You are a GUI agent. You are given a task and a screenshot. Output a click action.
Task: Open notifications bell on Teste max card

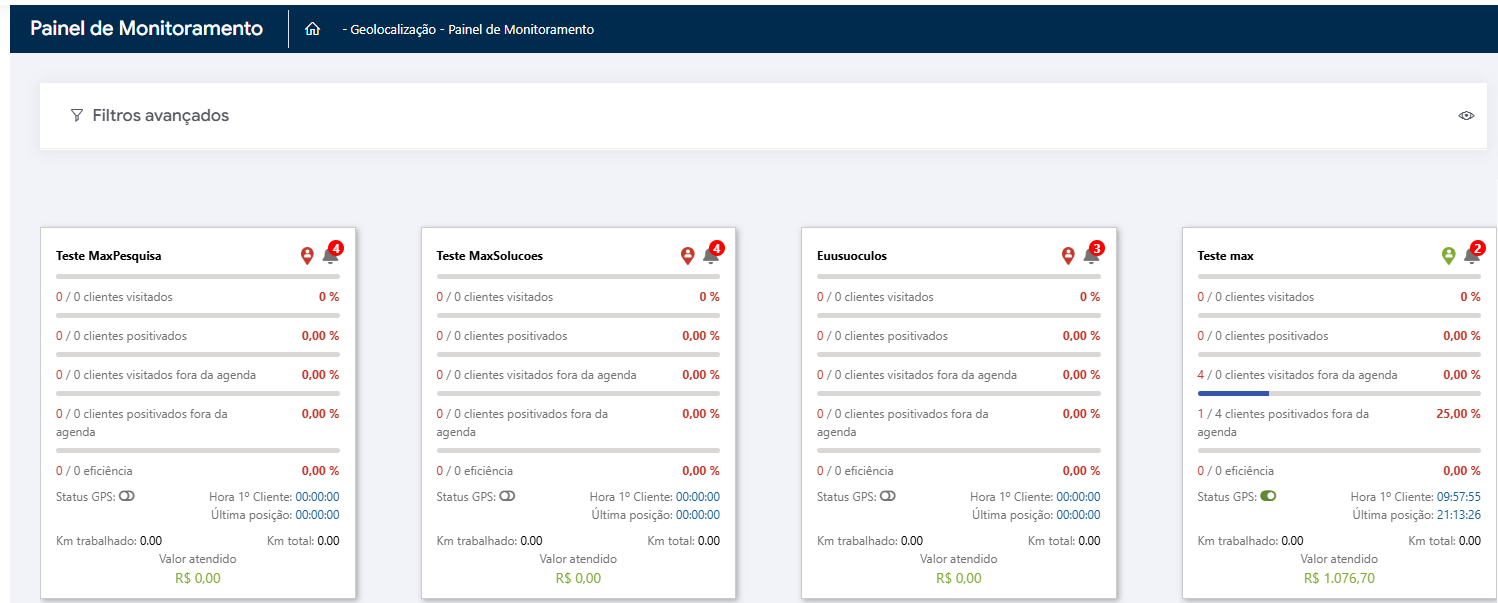pyautogui.click(x=1471, y=256)
